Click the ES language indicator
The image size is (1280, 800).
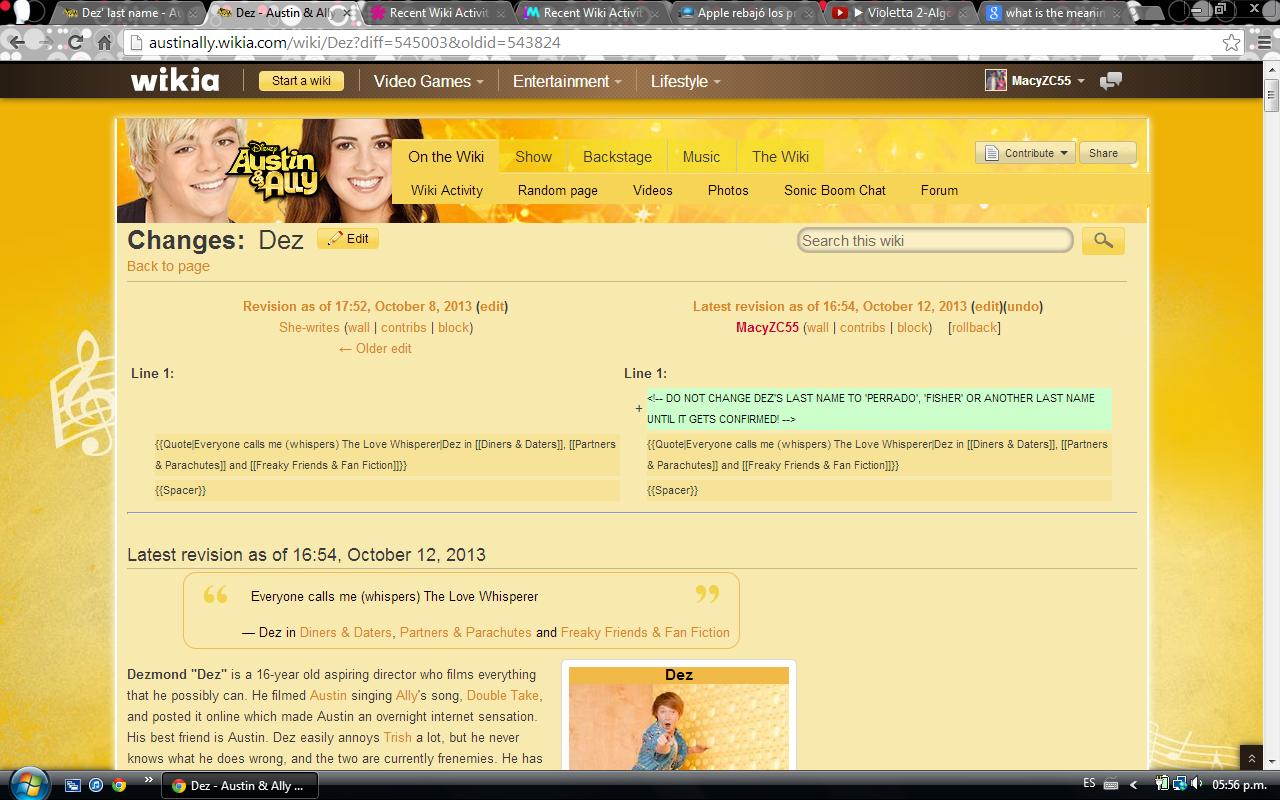[1089, 783]
